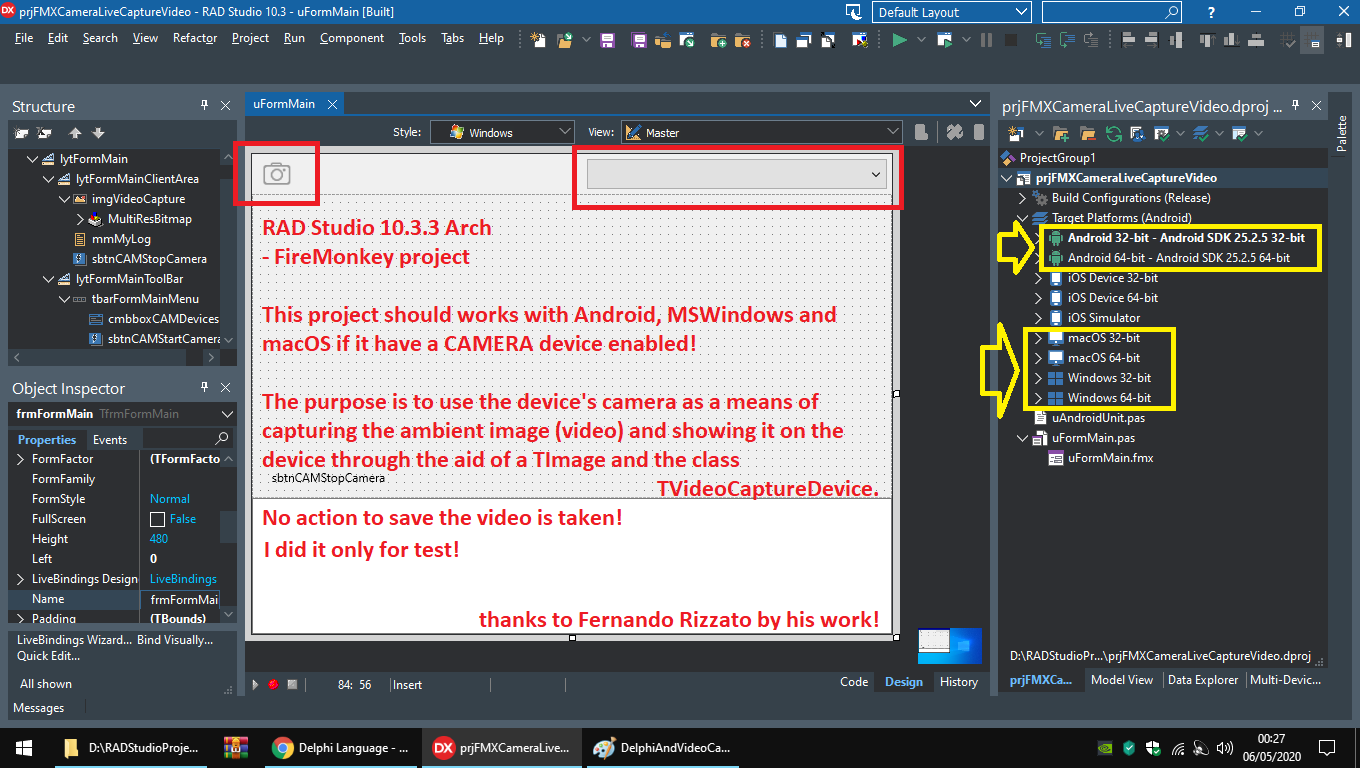This screenshot has width=1360, height=768.
Task: Click Structure panel New Item icon
Action: click(20, 133)
